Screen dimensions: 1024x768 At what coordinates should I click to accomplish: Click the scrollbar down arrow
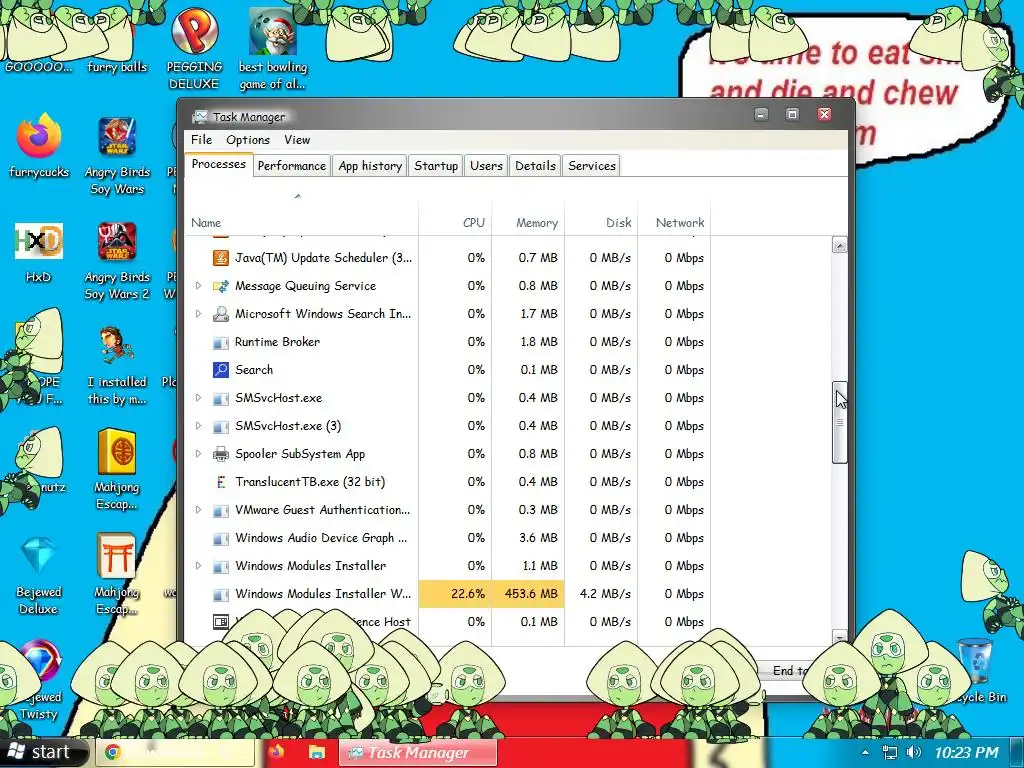pos(840,637)
